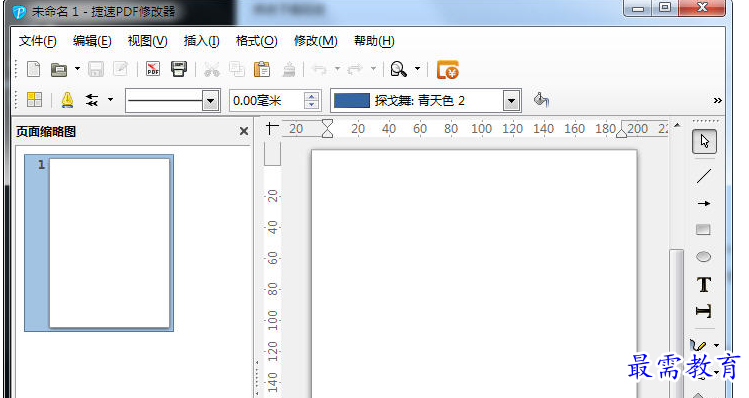Viewport: 749px width, 398px height.
Task: Click the arrow style icon
Action: tap(92, 100)
